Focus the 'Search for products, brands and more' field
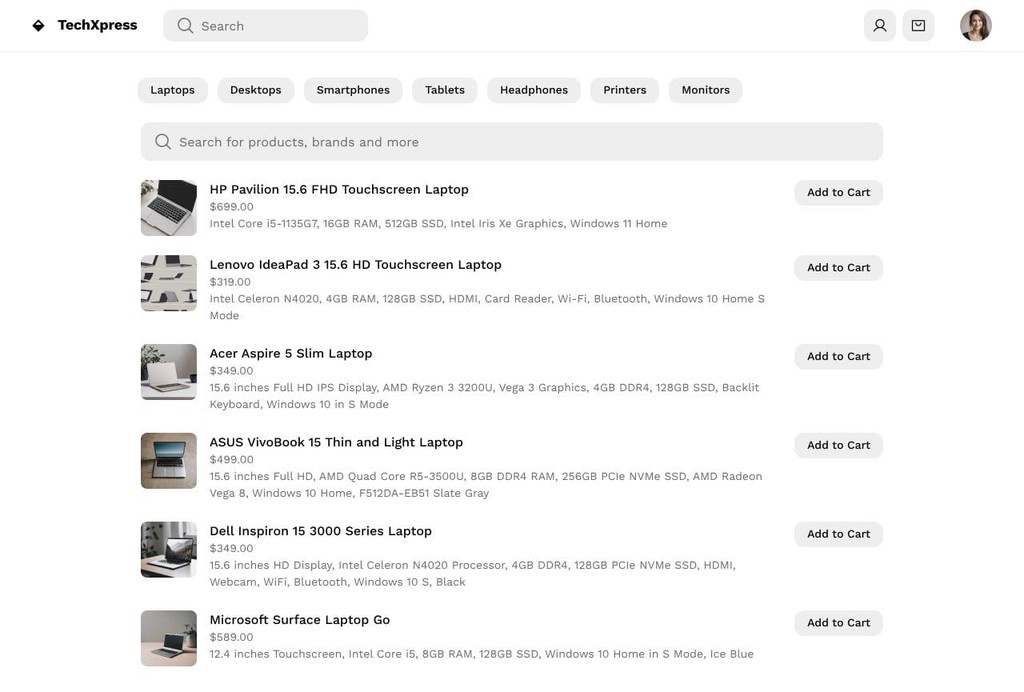The height and width of the screenshot is (692, 1024). [511, 142]
